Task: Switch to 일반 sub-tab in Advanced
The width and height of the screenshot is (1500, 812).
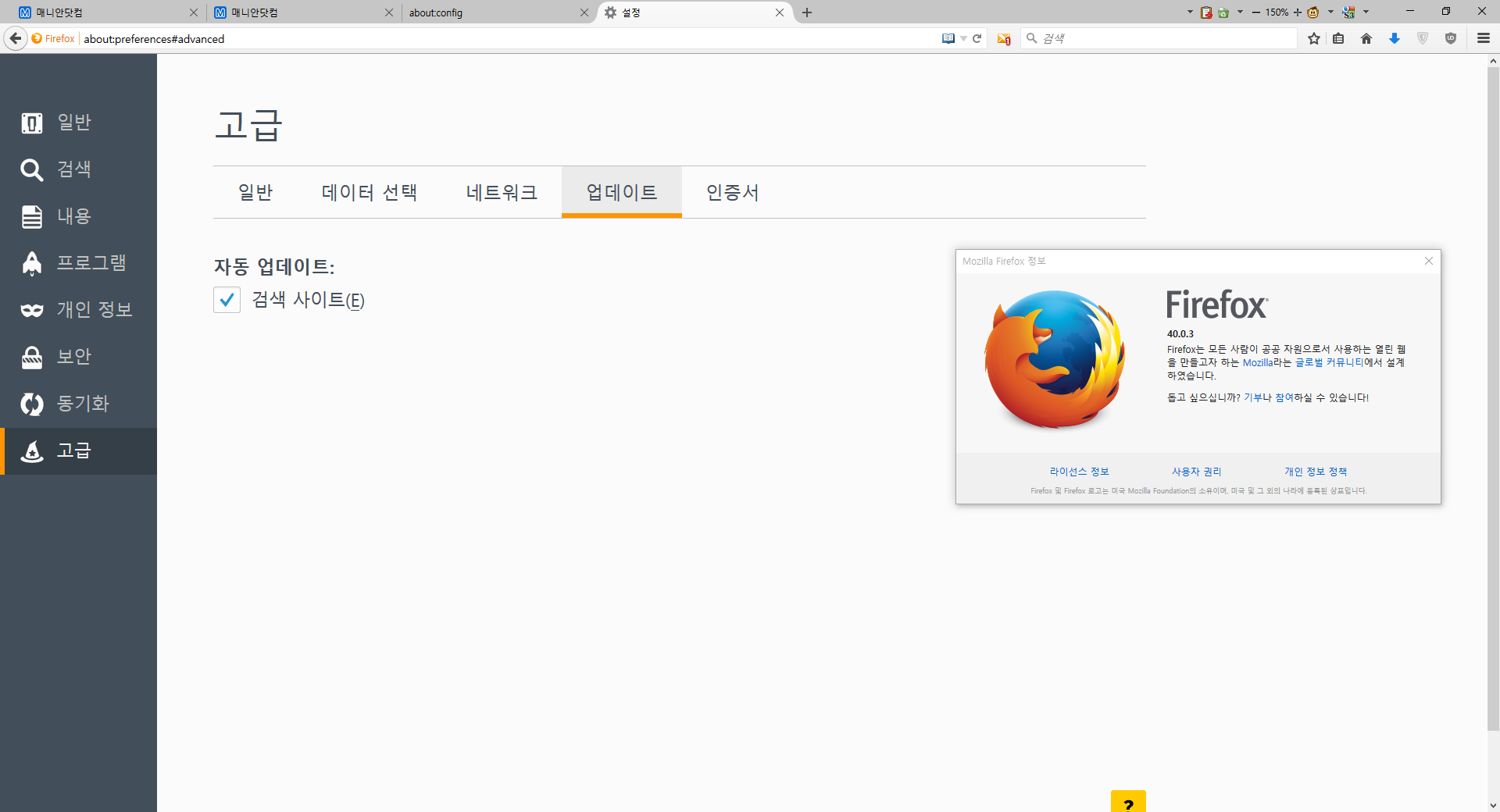Action: tap(255, 192)
